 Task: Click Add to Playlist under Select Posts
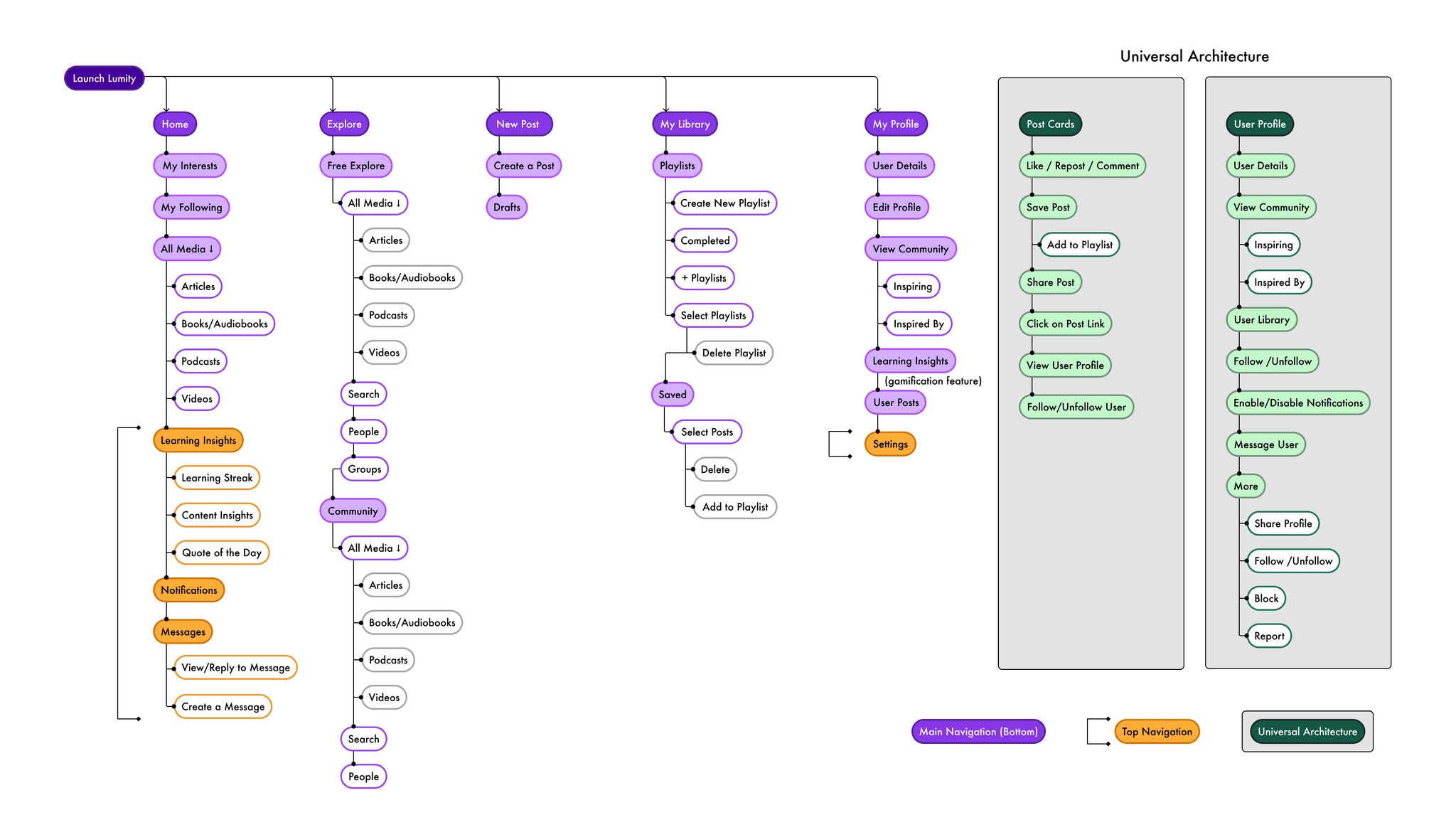pyautogui.click(x=735, y=507)
